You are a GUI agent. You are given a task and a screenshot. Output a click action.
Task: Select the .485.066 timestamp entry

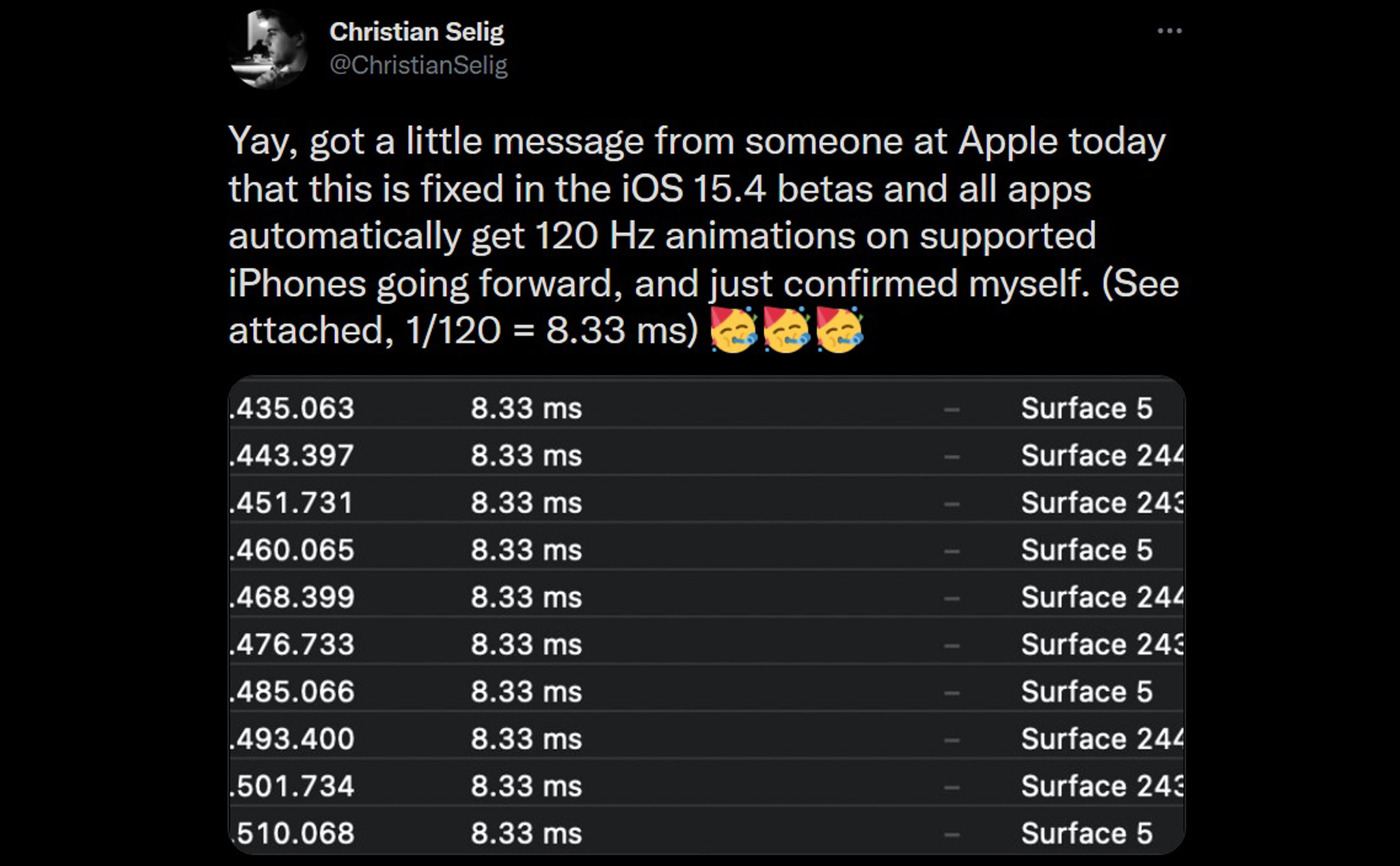pos(294,692)
